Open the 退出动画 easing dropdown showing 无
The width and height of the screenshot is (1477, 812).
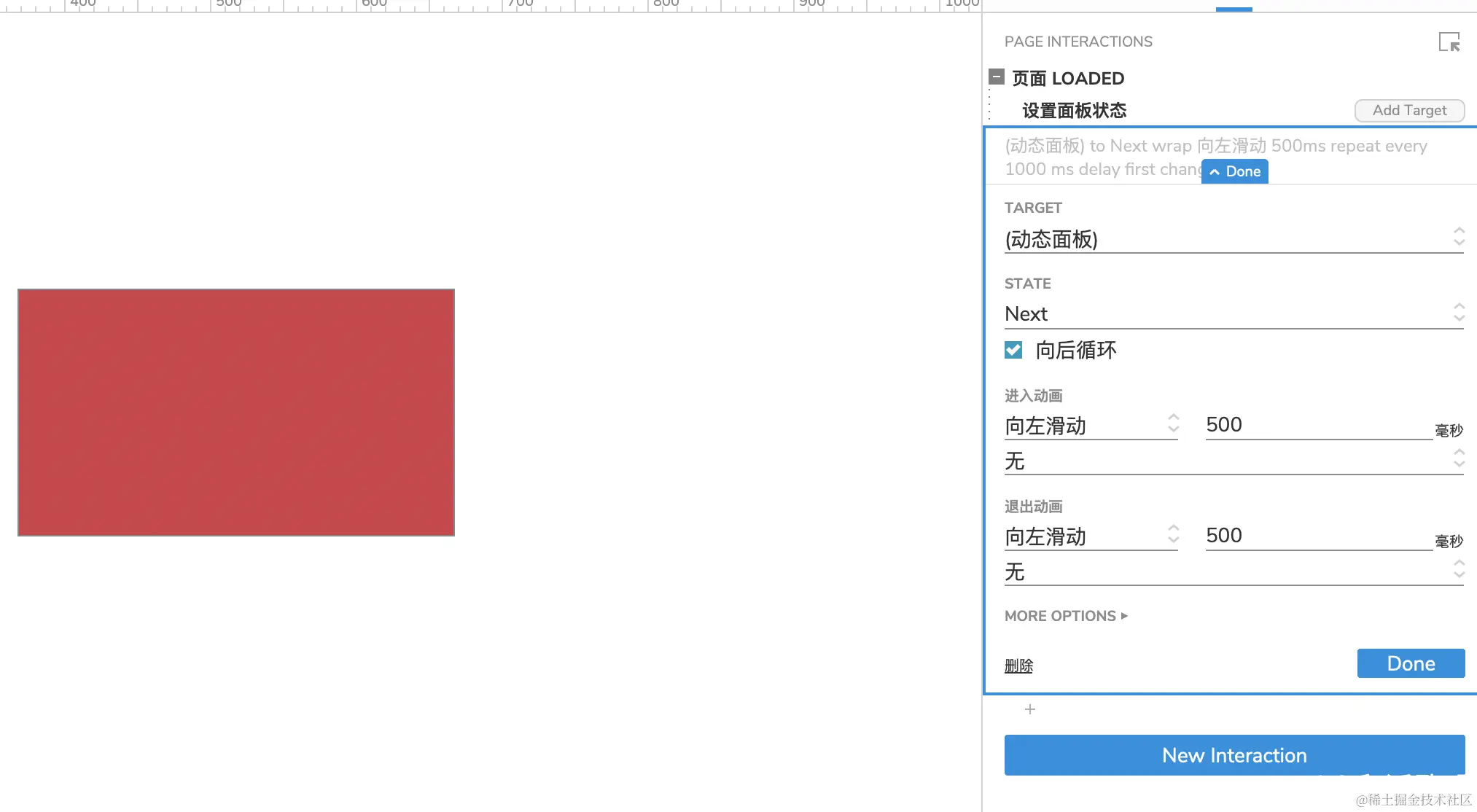coord(1234,571)
